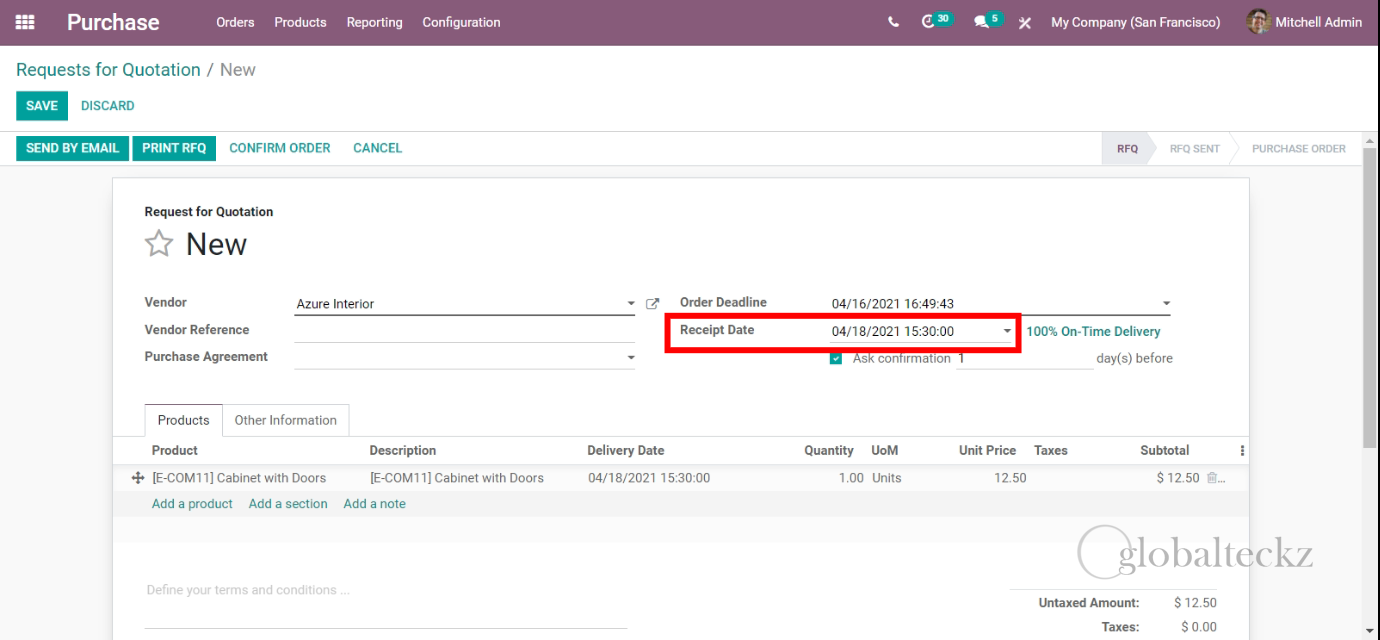
Task: Click the CANCEL button
Action: click(x=377, y=148)
